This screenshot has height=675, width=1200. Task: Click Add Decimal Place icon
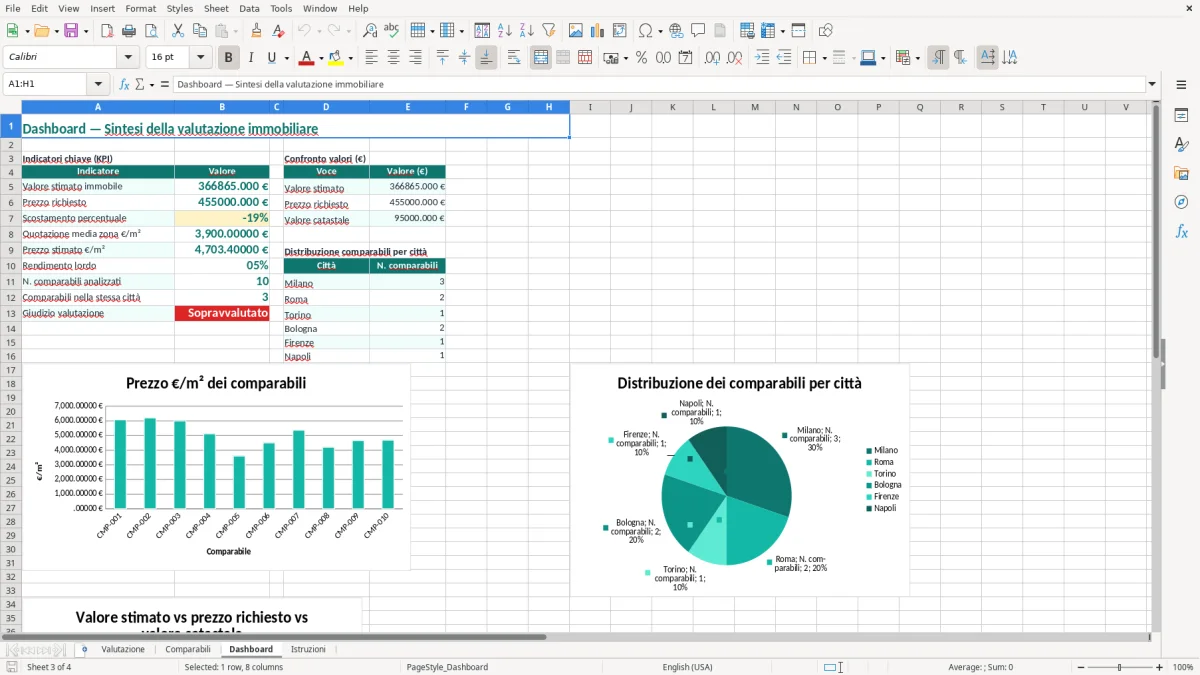click(712, 58)
